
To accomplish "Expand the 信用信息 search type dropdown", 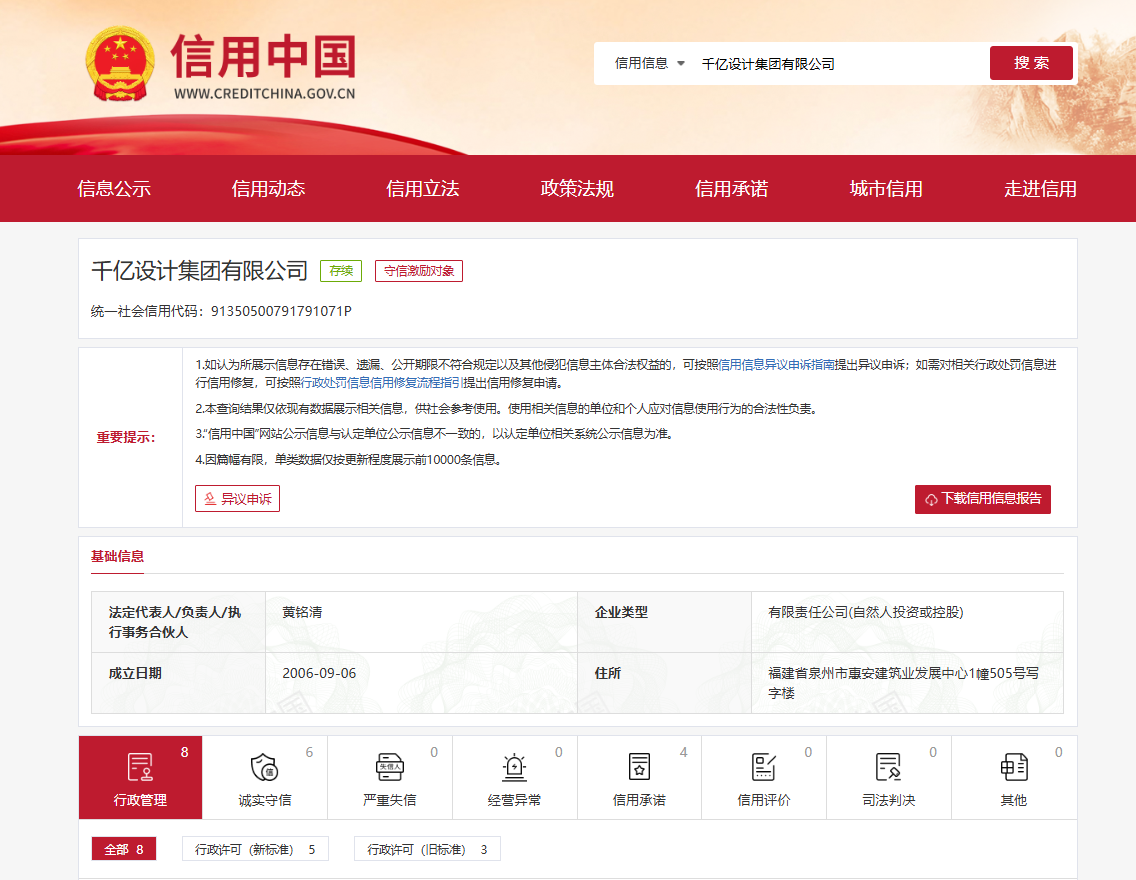I will (x=650, y=63).
